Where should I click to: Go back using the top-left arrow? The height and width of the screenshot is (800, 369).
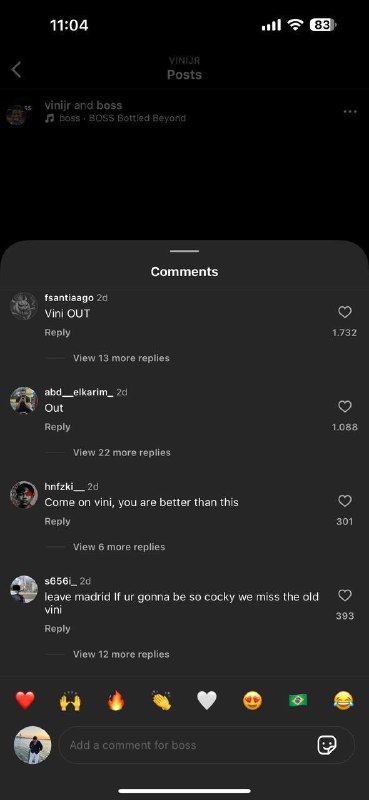pos(16,70)
